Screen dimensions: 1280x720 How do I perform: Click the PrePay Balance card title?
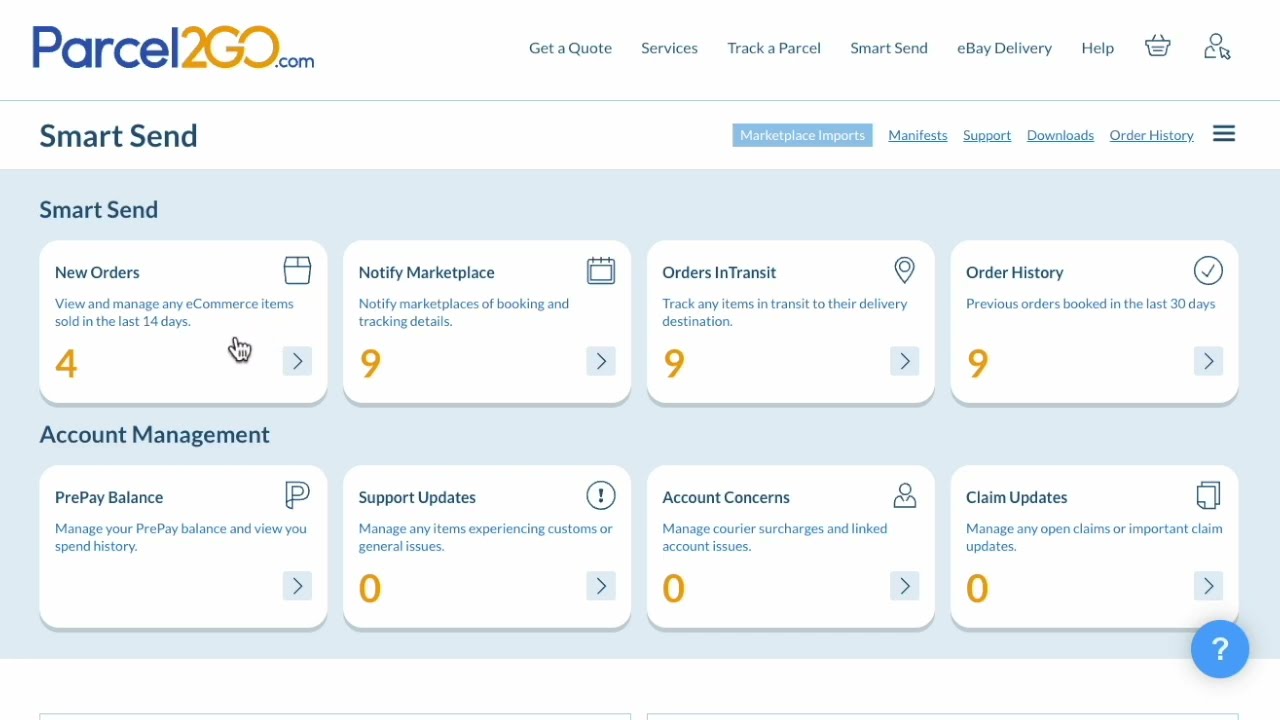(x=109, y=497)
